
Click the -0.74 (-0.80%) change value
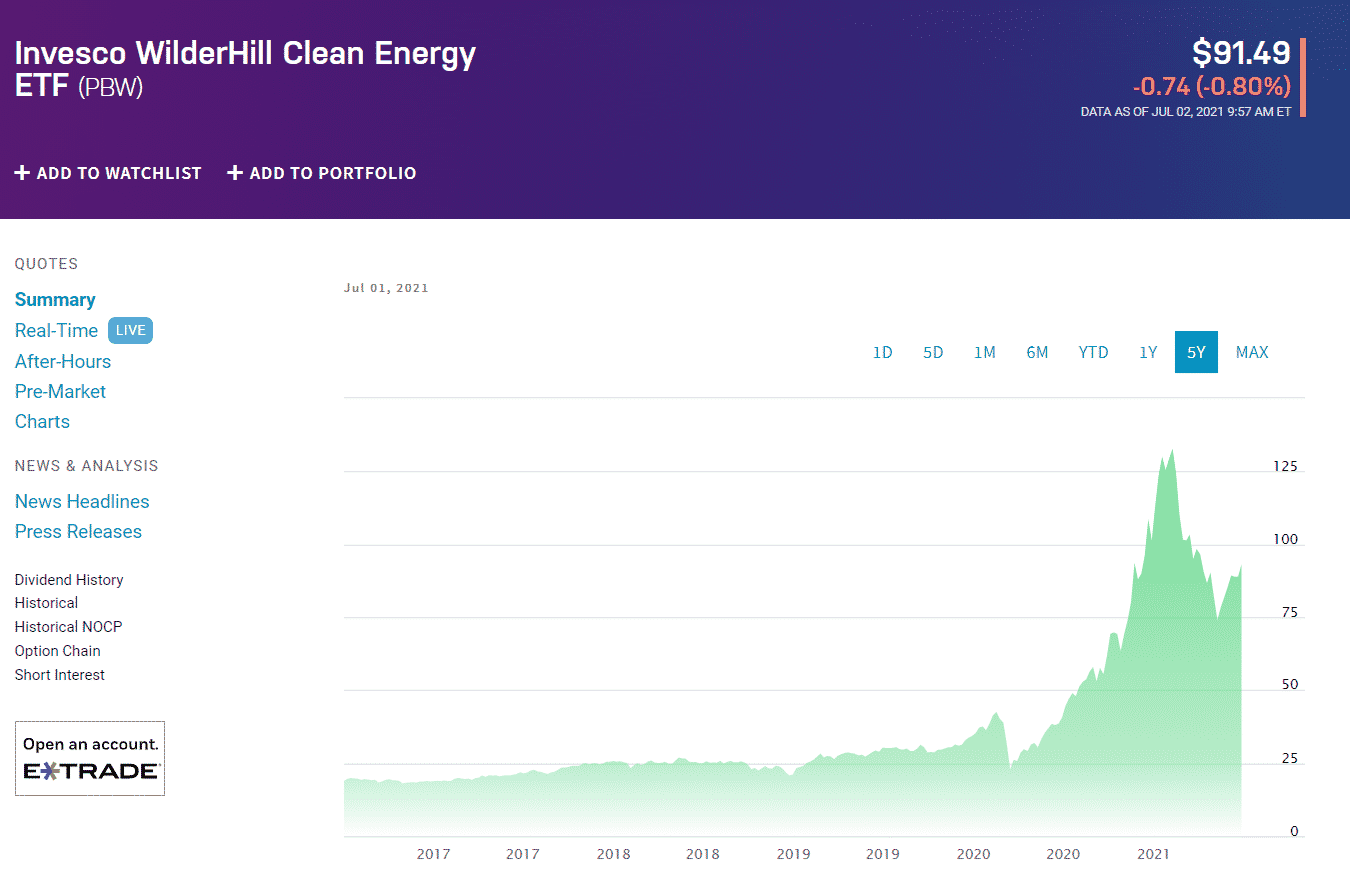(x=1212, y=87)
